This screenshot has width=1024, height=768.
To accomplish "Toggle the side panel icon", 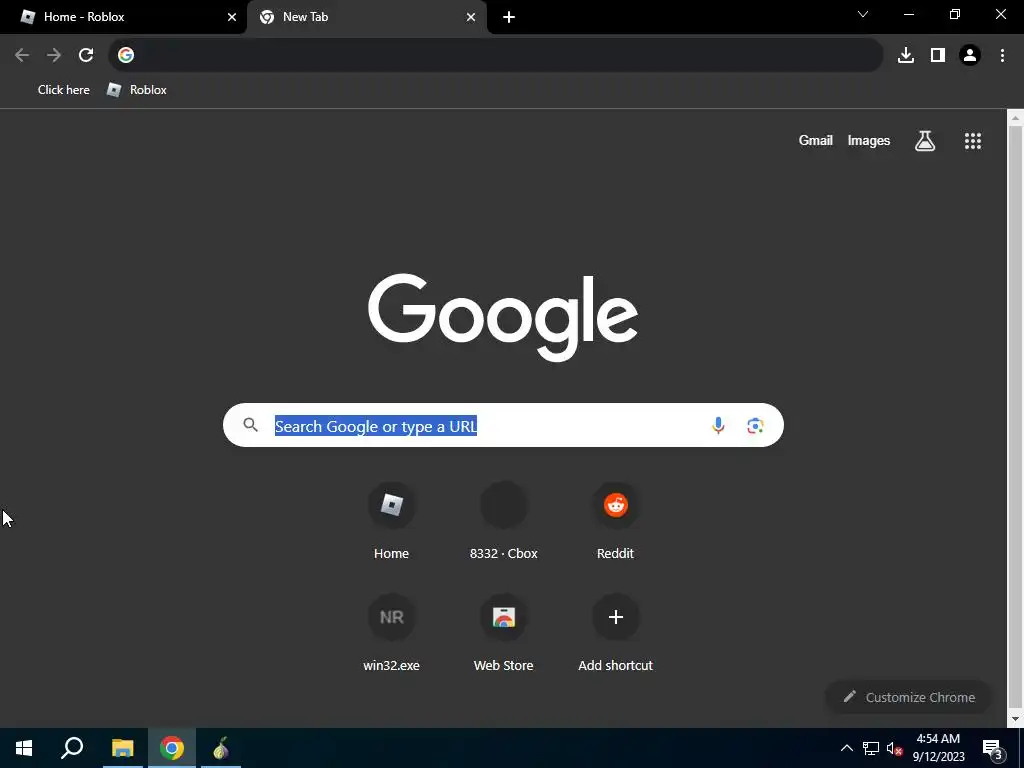I will point(938,55).
